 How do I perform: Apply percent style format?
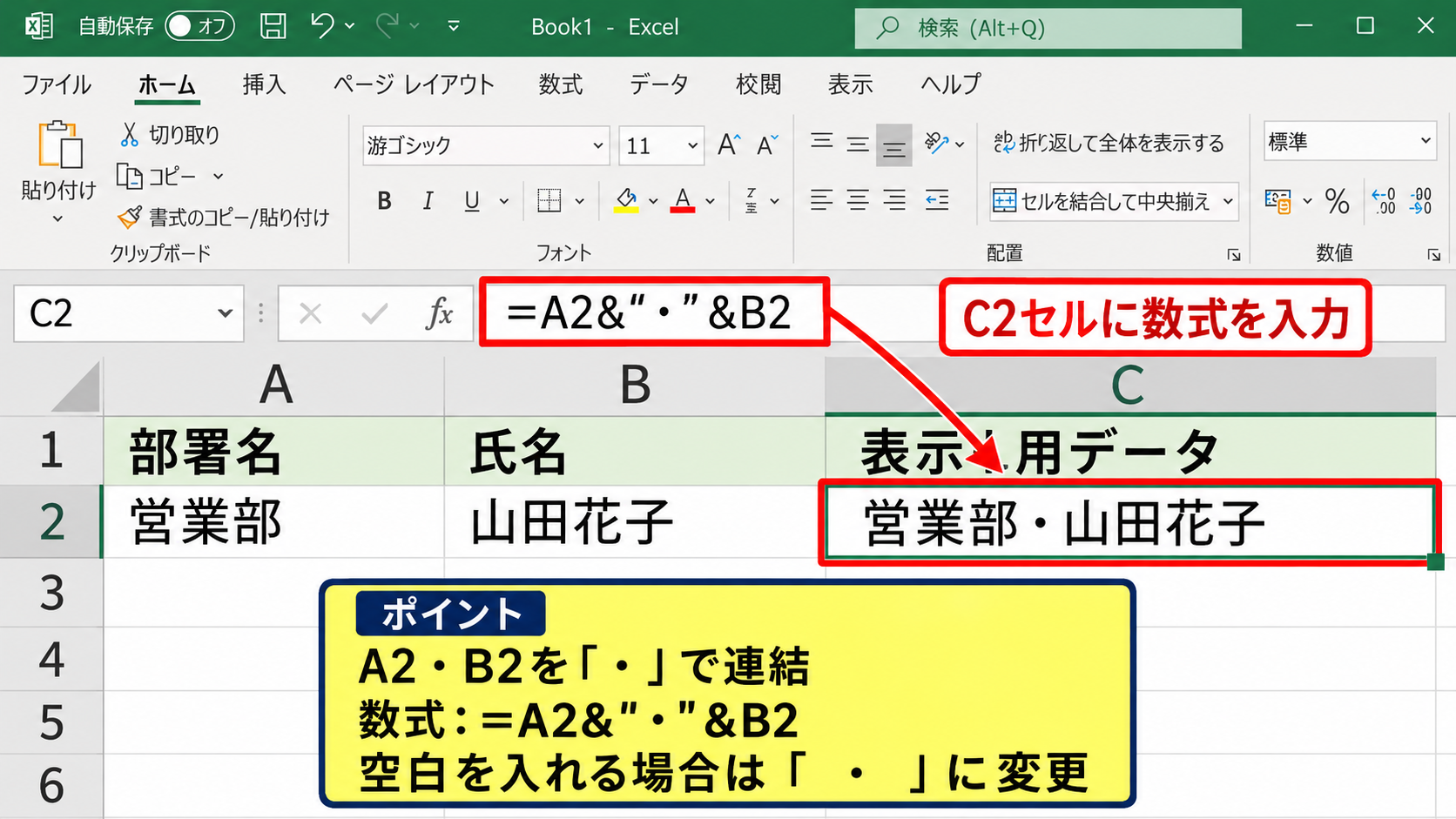click(1337, 201)
